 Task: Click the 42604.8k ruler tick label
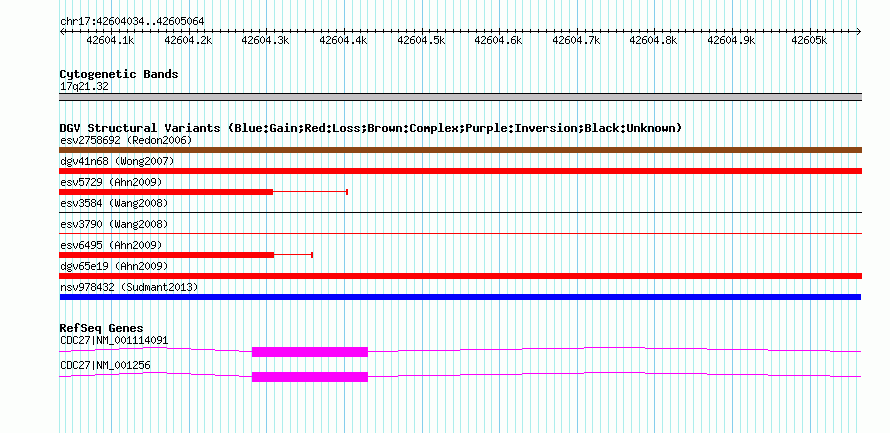pyautogui.click(x=654, y=40)
